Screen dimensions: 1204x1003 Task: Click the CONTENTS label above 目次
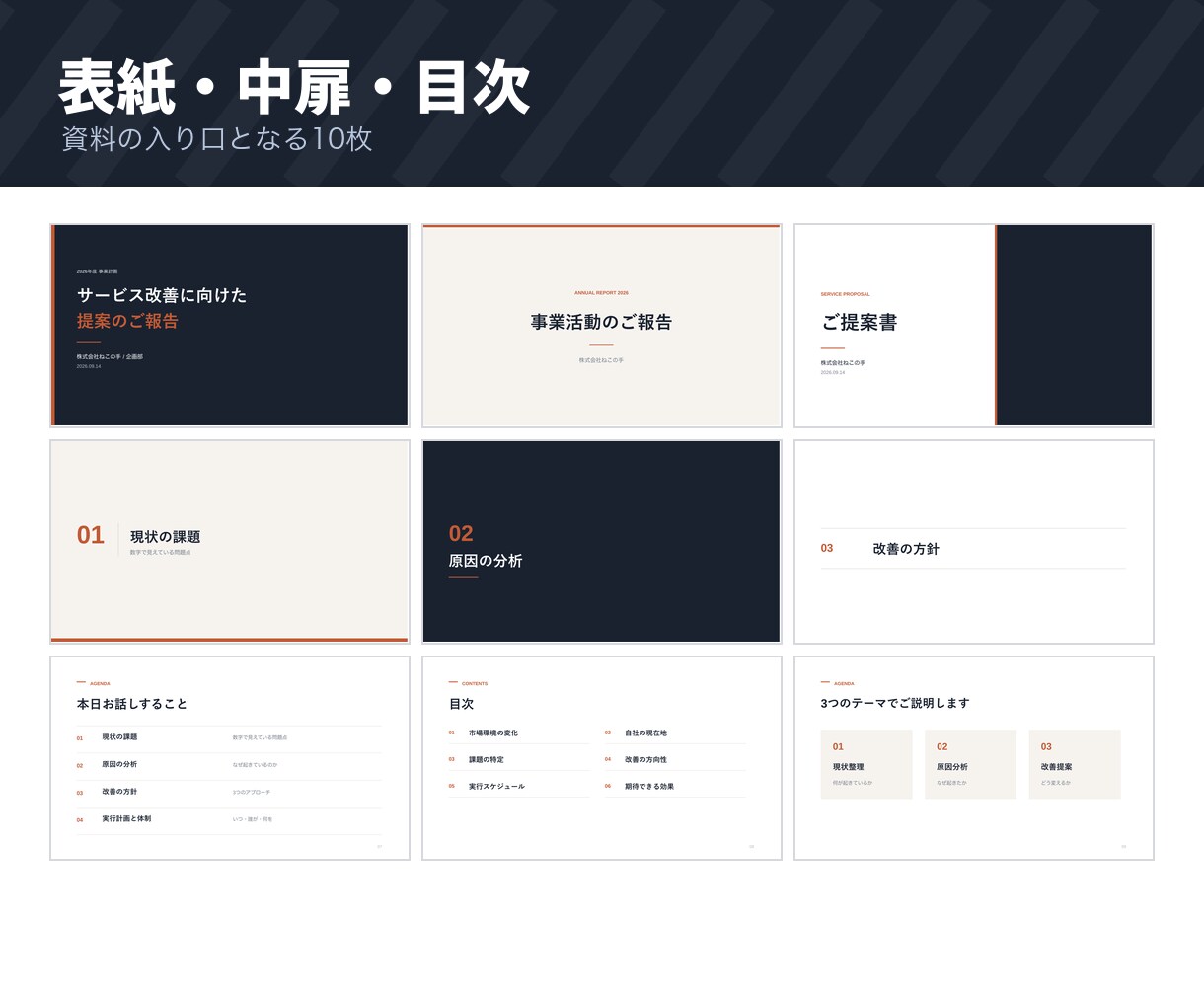coord(475,684)
